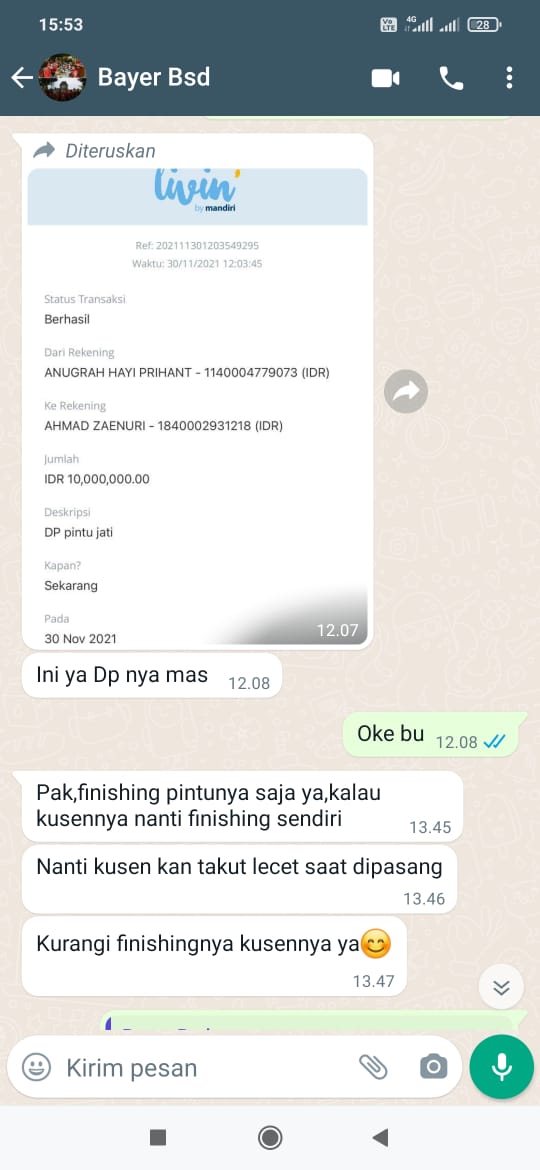
Task: Start a video call
Action: coord(386,78)
